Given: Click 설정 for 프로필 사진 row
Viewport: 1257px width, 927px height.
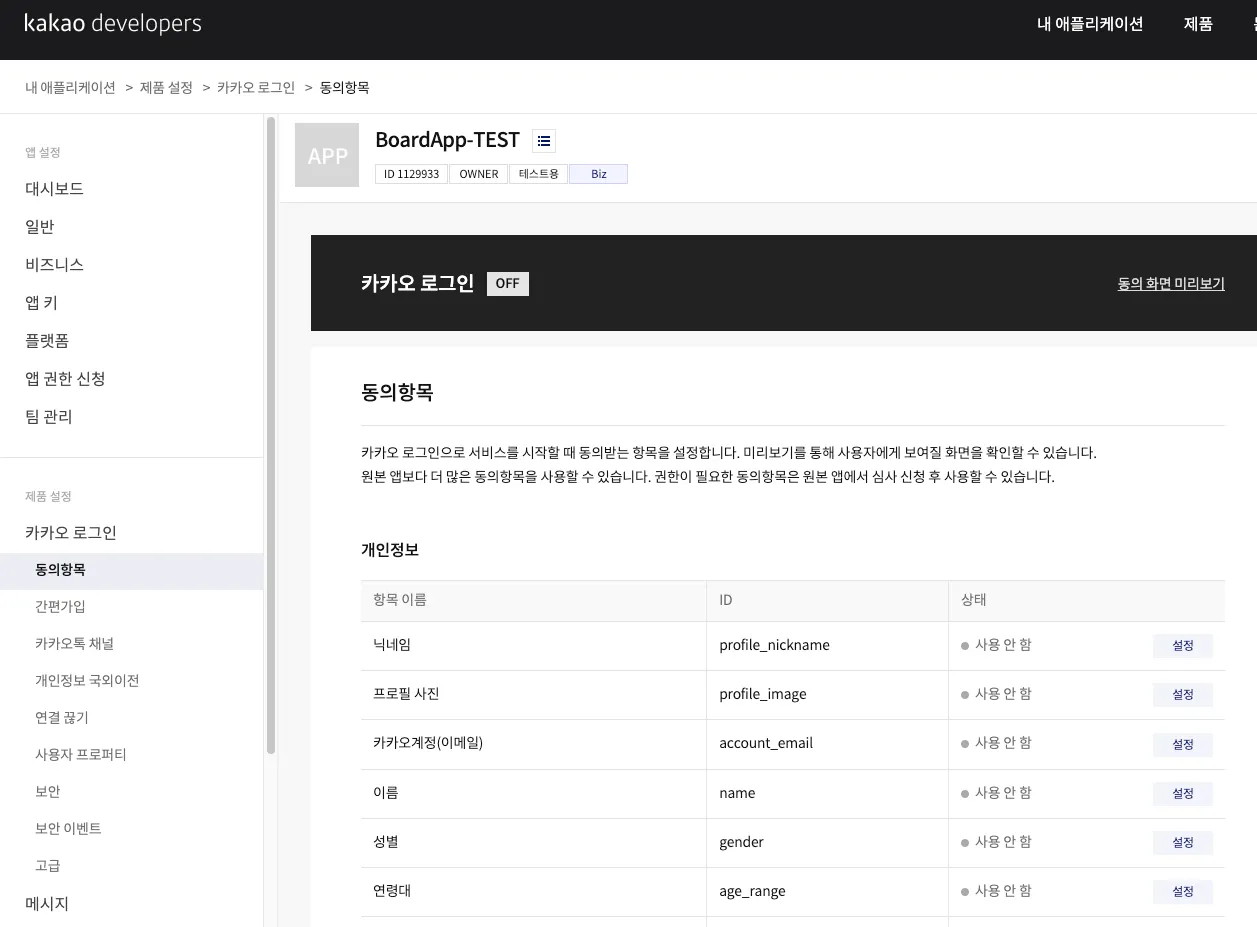Looking at the screenshot, I should [1183, 695].
